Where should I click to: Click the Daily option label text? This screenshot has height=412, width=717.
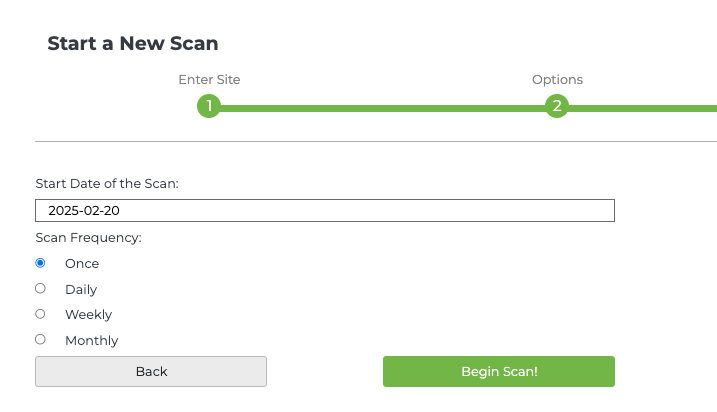point(81,289)
